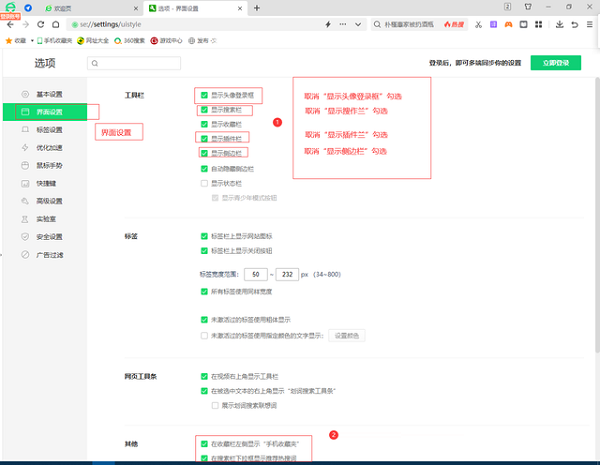600x465 pixels.
Task: Select 基本设置 in the settings sidebar
Action: point(48,94)
